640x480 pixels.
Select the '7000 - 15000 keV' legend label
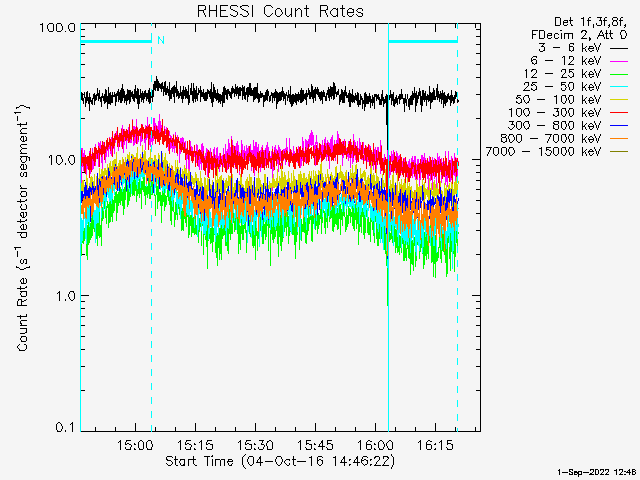[x=543, y=152]
